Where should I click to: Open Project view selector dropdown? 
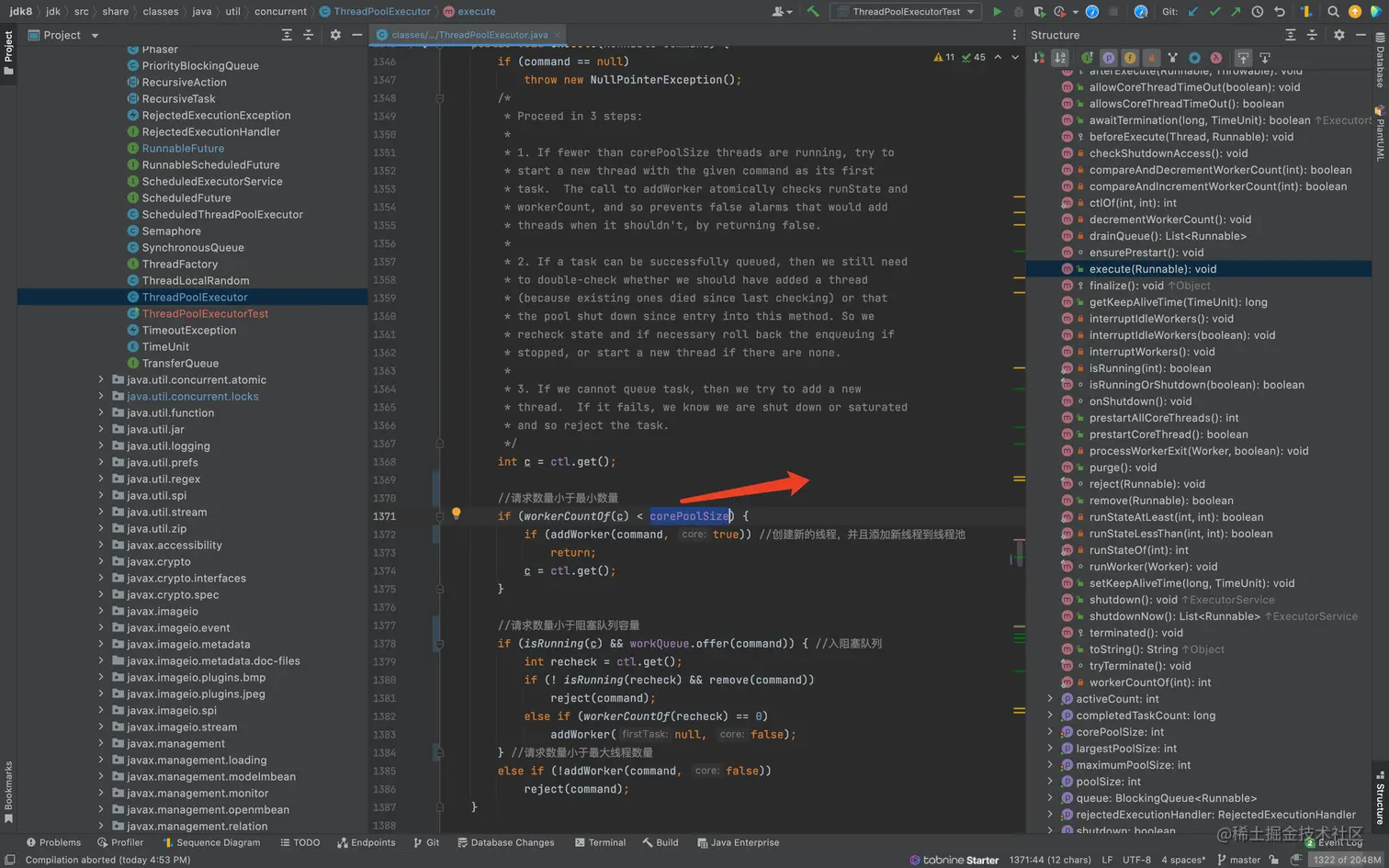click(62, 35)
